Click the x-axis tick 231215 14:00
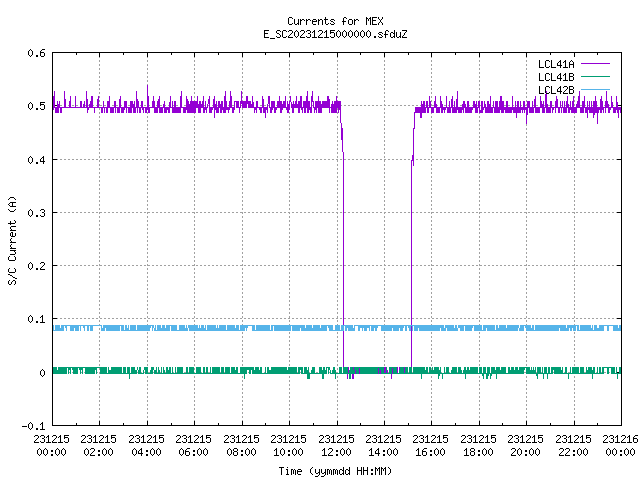The height and width of the screenshot is (480, 640). pyautogui.click(x=383, y=446)
